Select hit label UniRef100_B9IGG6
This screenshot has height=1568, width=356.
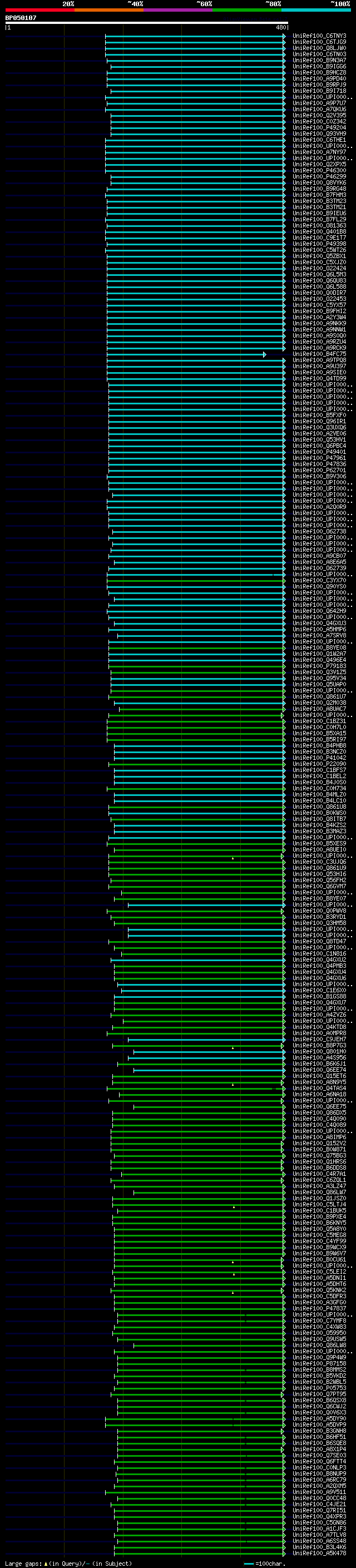point(319,66)
